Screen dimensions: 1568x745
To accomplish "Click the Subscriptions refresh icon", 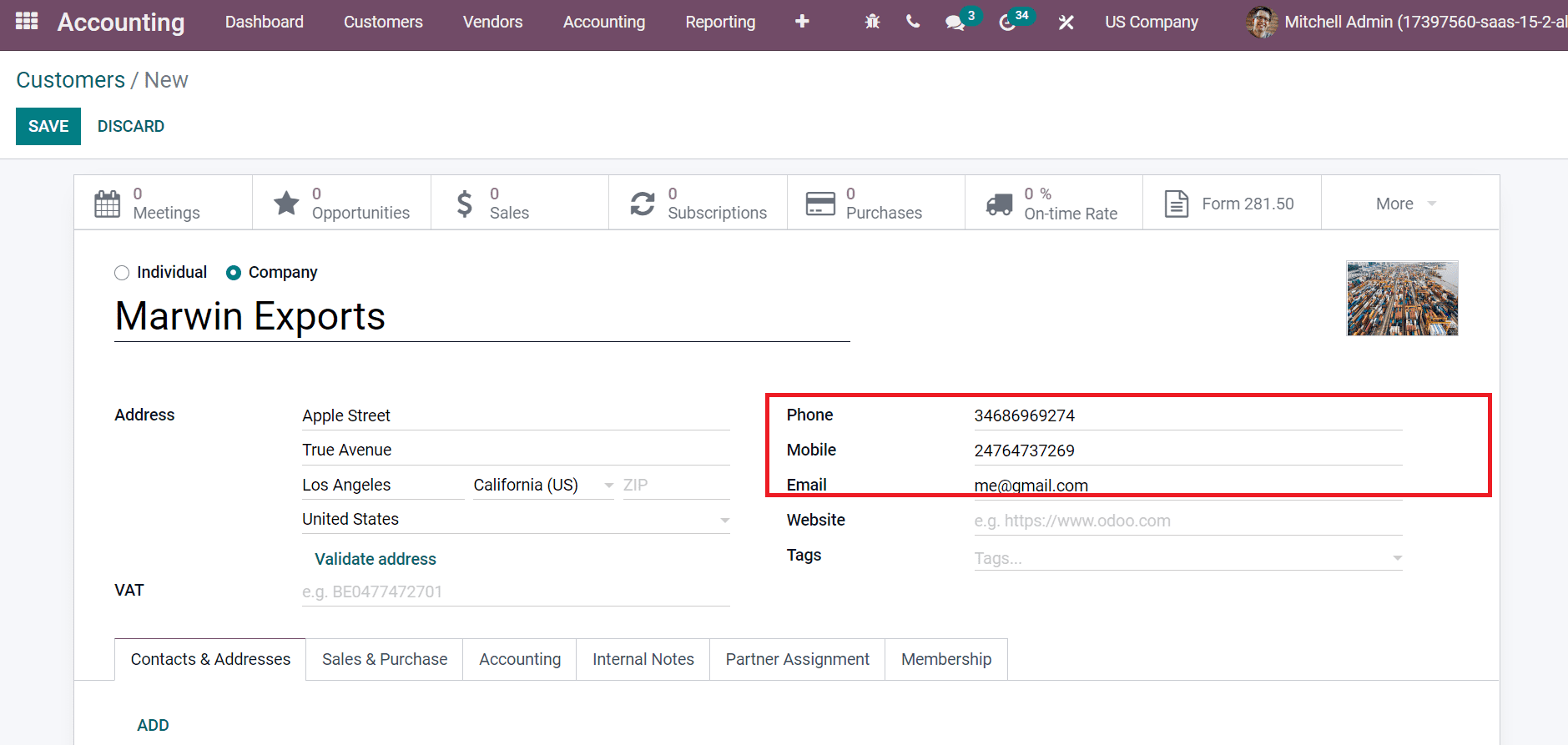I will pos(643,204).
